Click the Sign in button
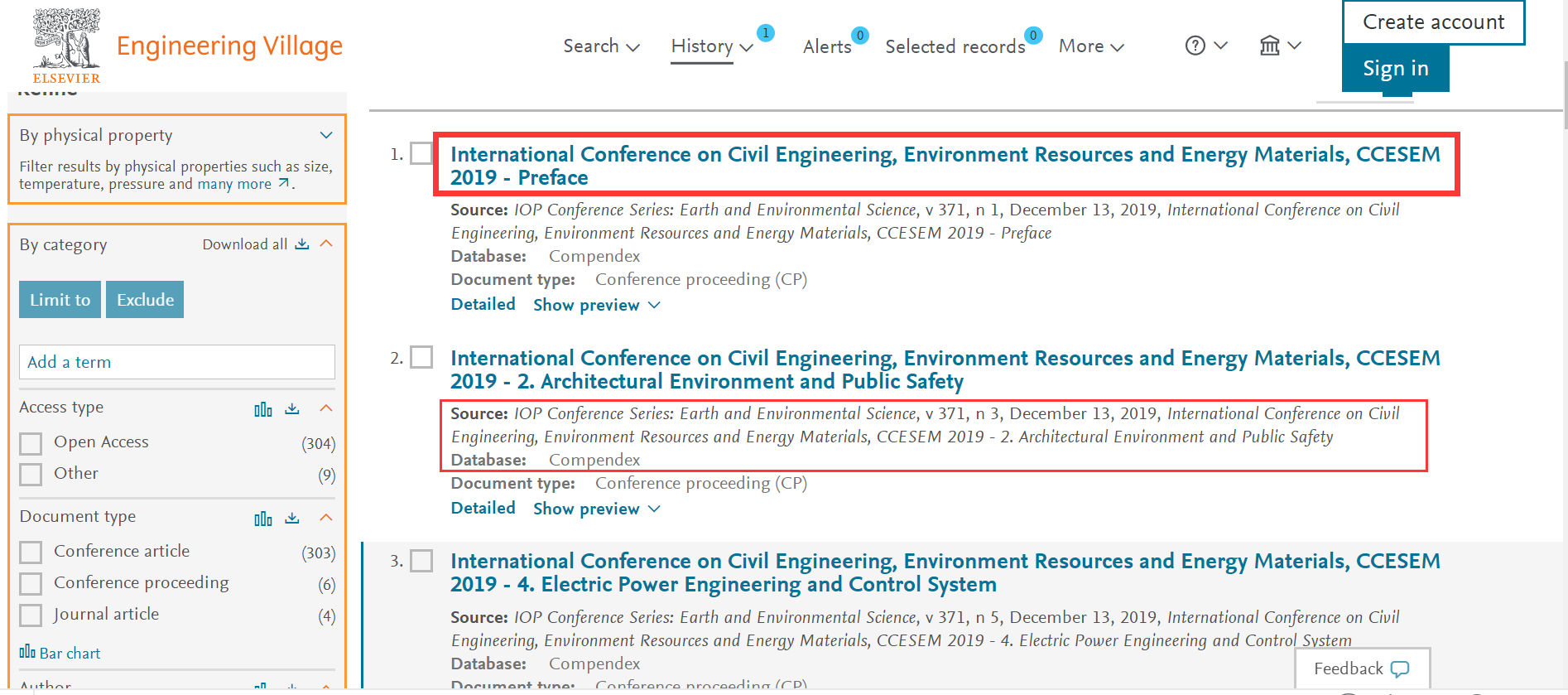 click(1395, 68)
